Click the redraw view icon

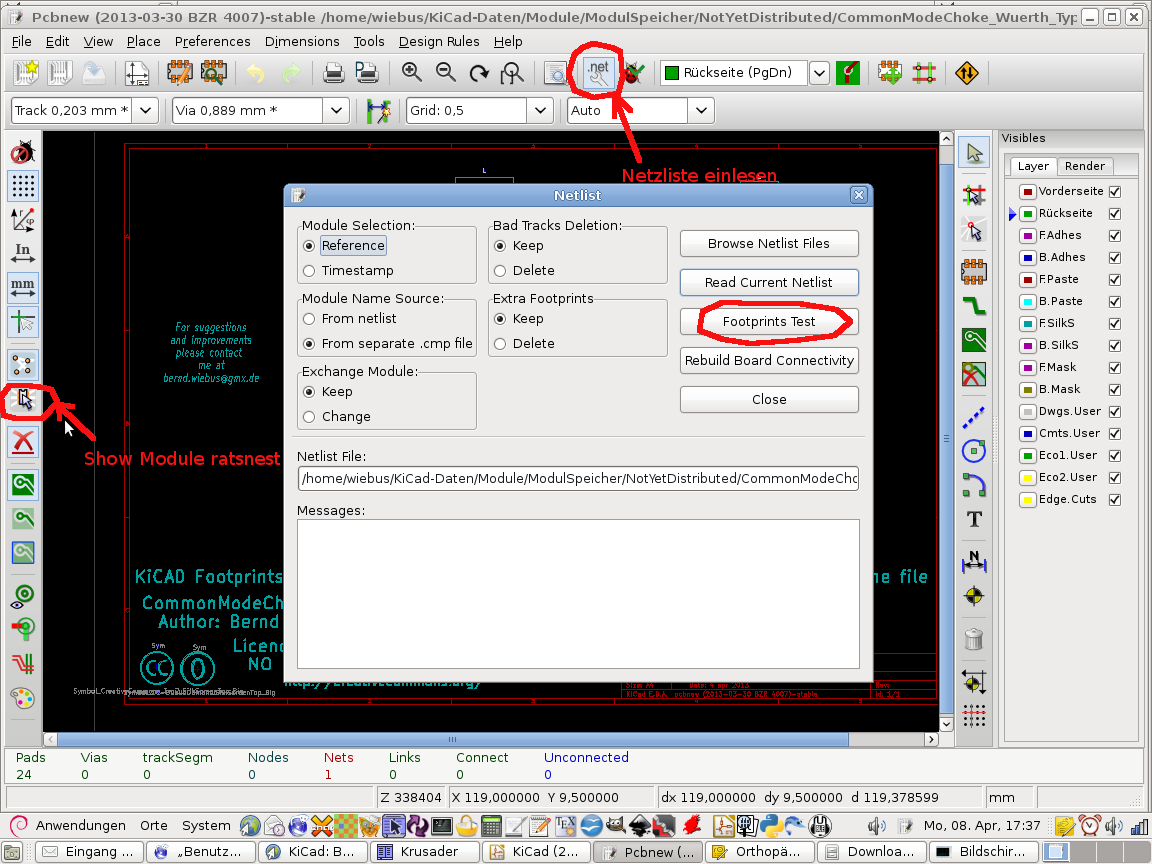[479, 73]
